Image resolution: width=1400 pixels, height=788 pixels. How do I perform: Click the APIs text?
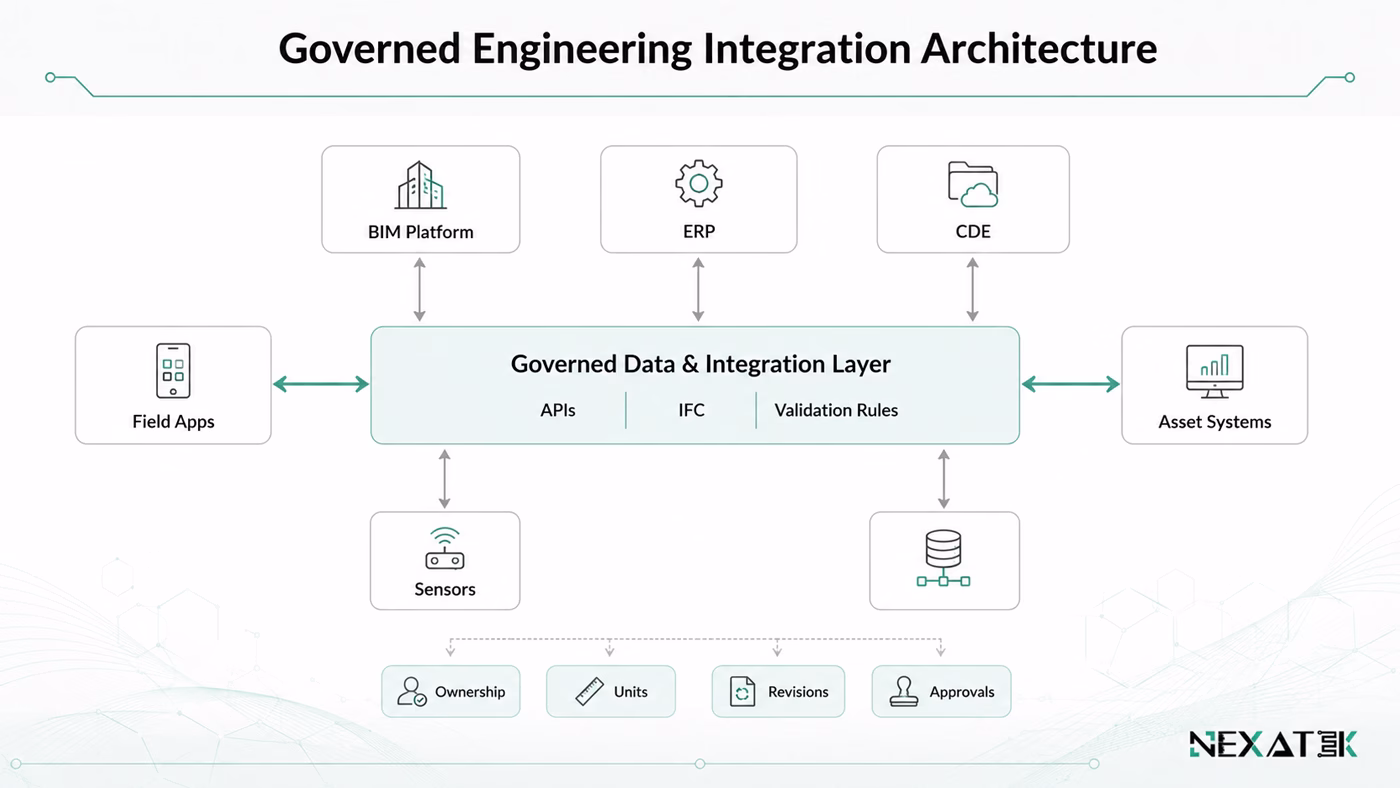coord(558,410)
